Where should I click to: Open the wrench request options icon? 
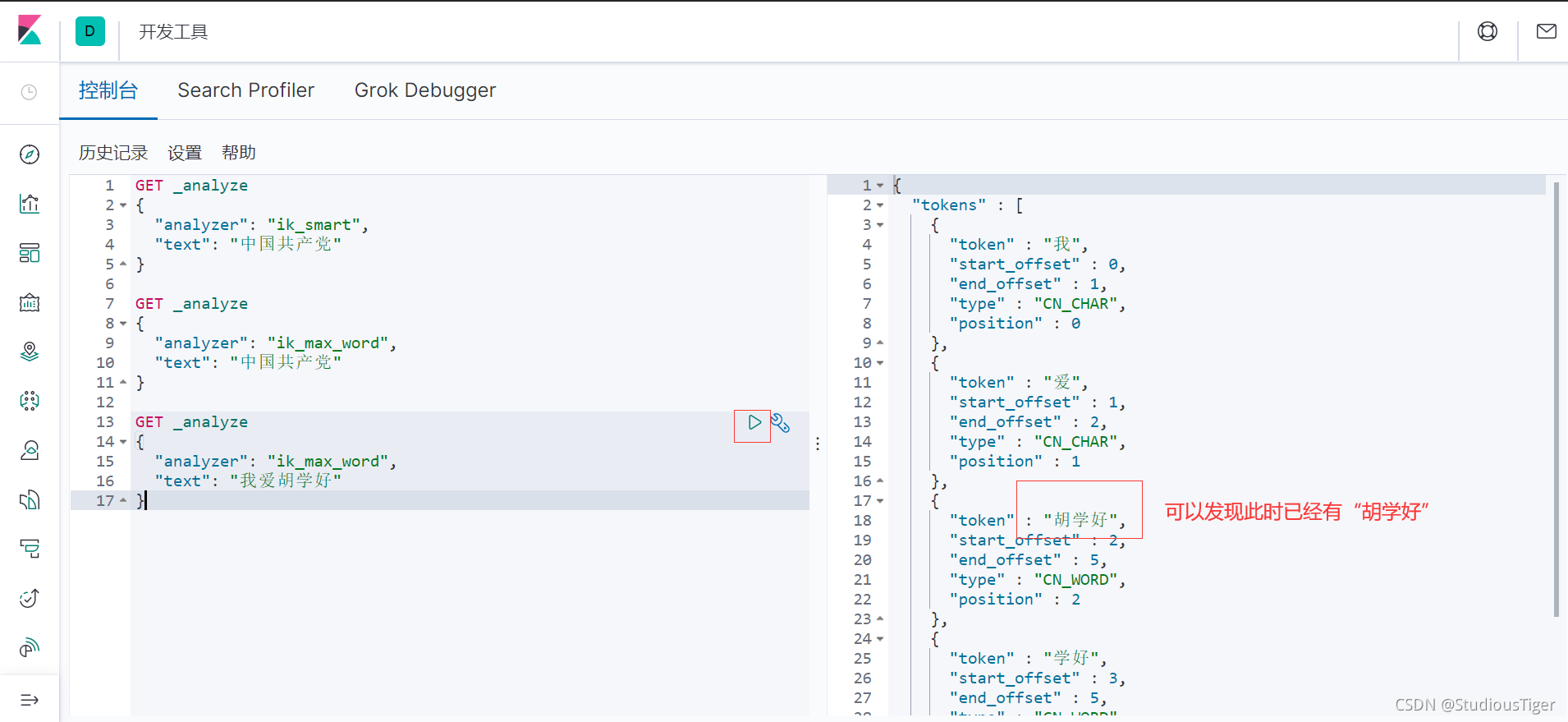(781, 423)
